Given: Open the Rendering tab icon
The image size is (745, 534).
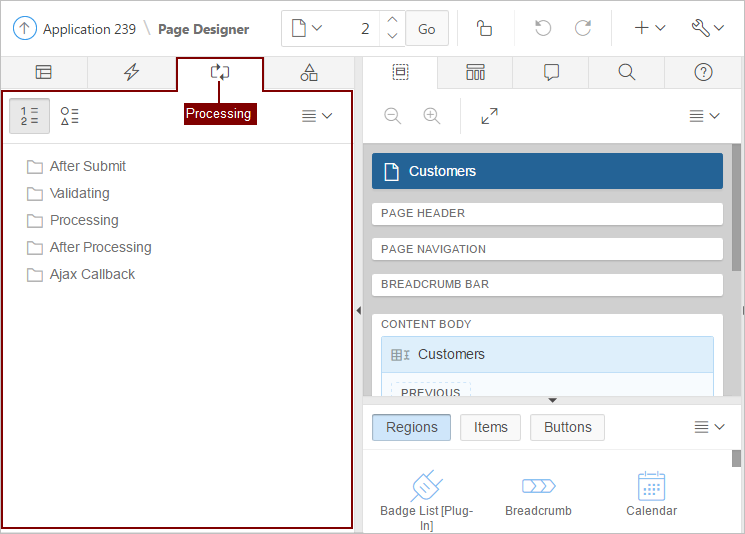Looking at the screenshot, I should coord(44,72).
